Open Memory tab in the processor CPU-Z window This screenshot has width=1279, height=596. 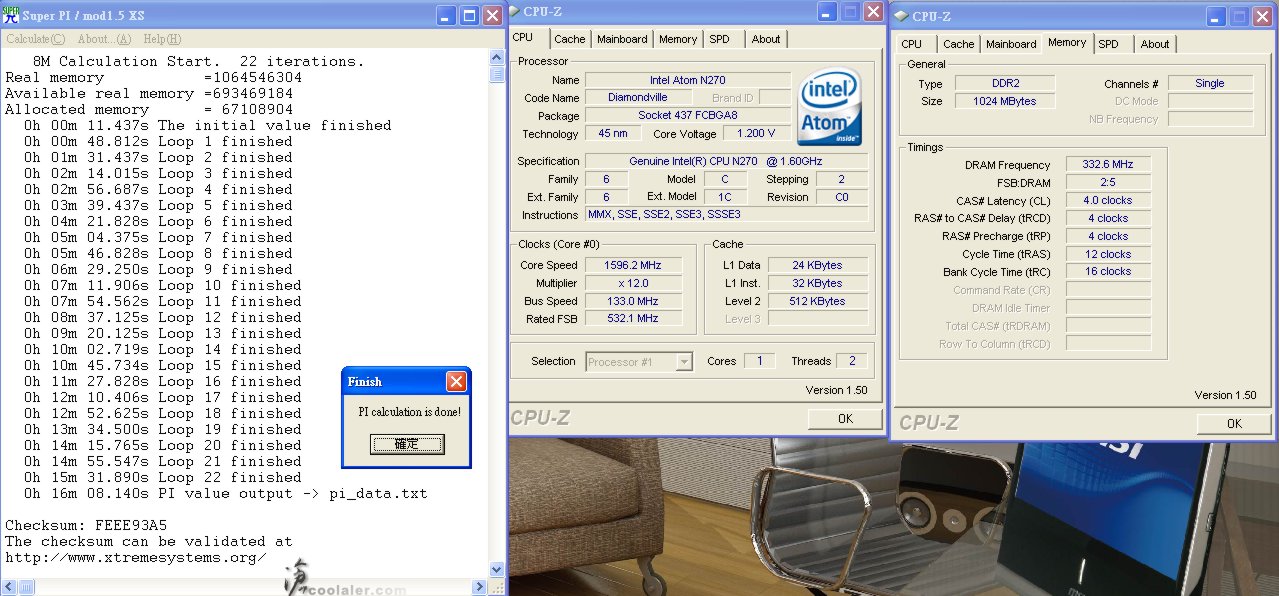(x=678, y=39)
